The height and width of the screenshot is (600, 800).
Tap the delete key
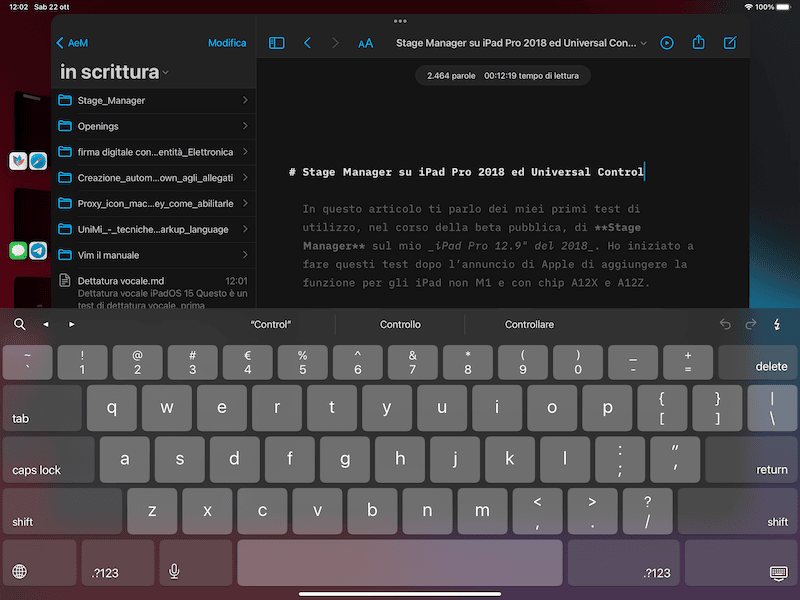coord(757,362)
